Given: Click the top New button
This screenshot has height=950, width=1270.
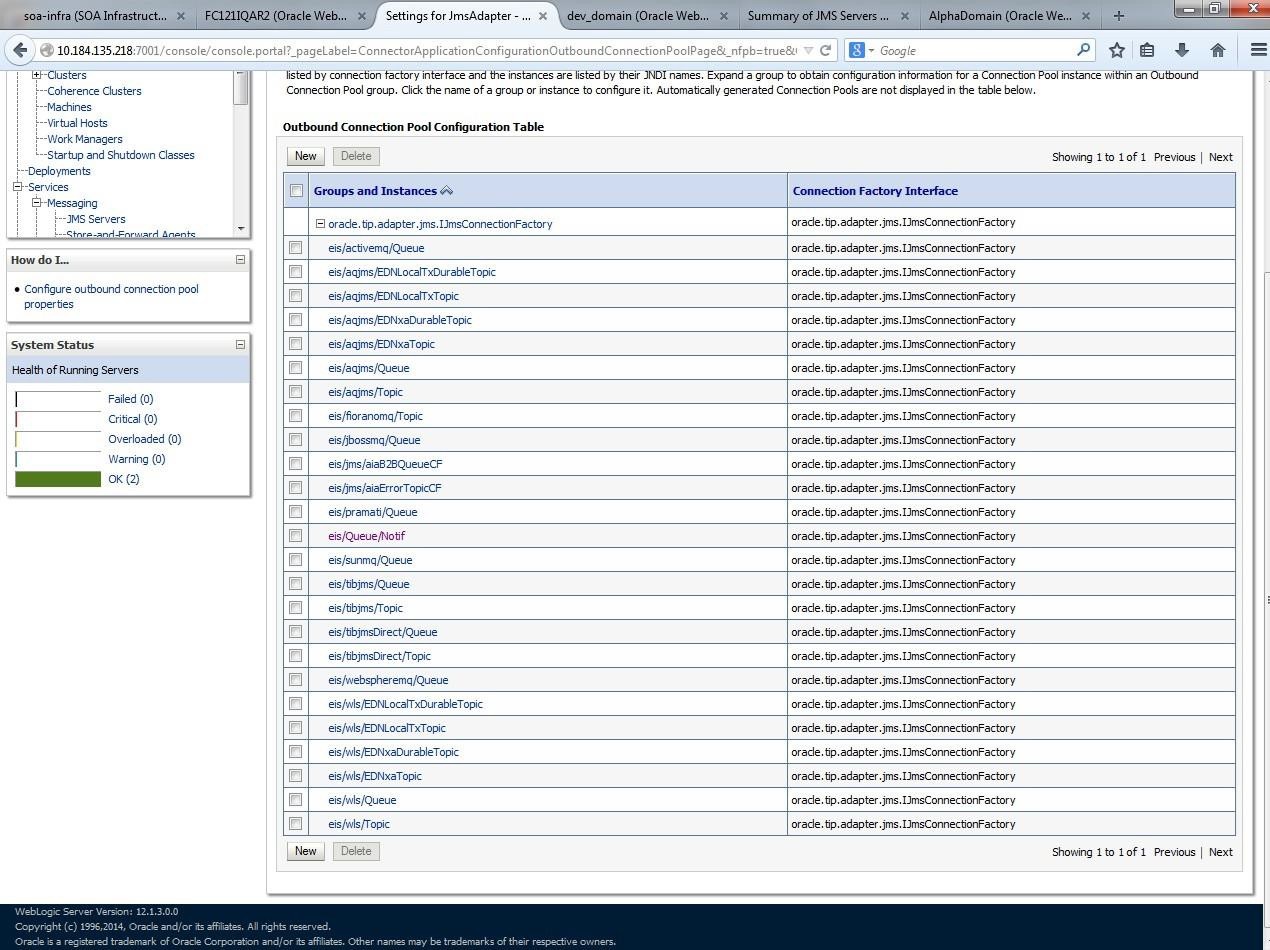Looking at the screenshot, I should pos(305,156).
